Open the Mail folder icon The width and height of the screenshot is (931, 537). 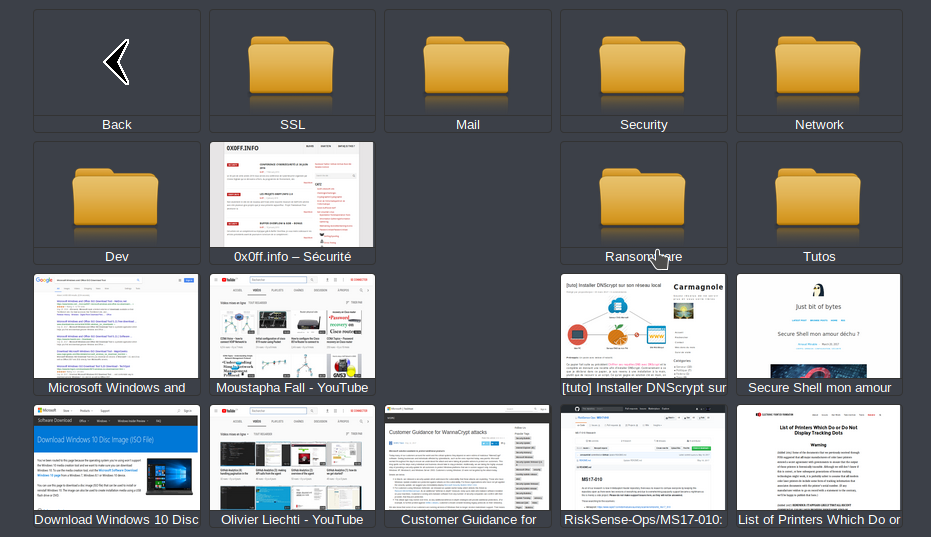tap(467, 65)
